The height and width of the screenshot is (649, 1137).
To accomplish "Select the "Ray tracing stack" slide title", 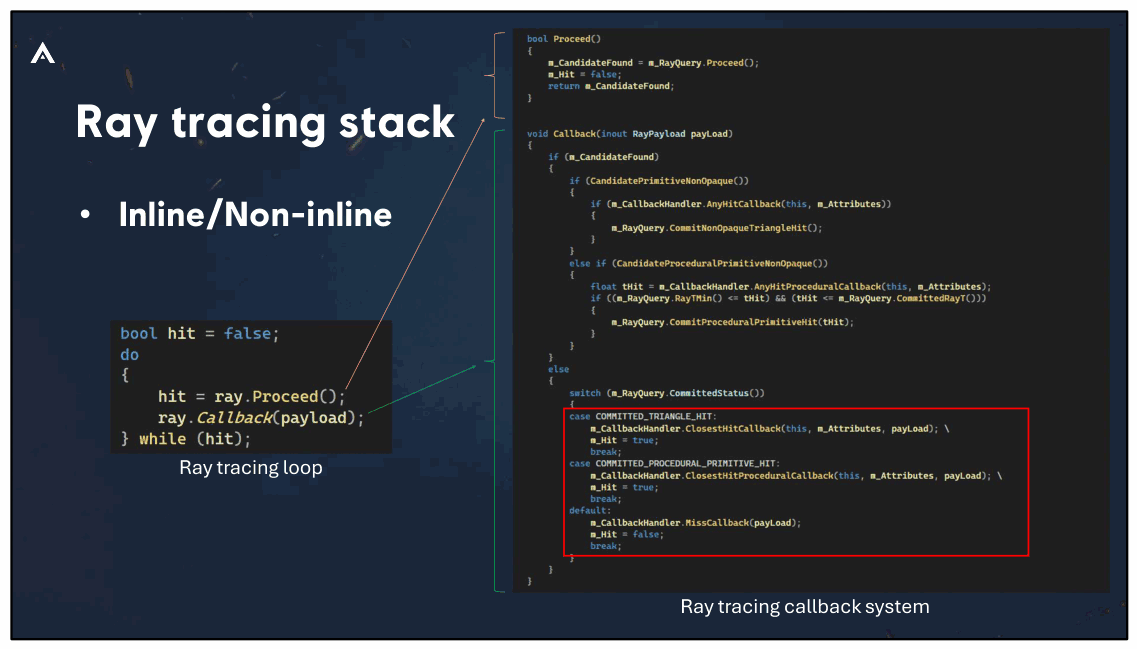I will point(265,122).
